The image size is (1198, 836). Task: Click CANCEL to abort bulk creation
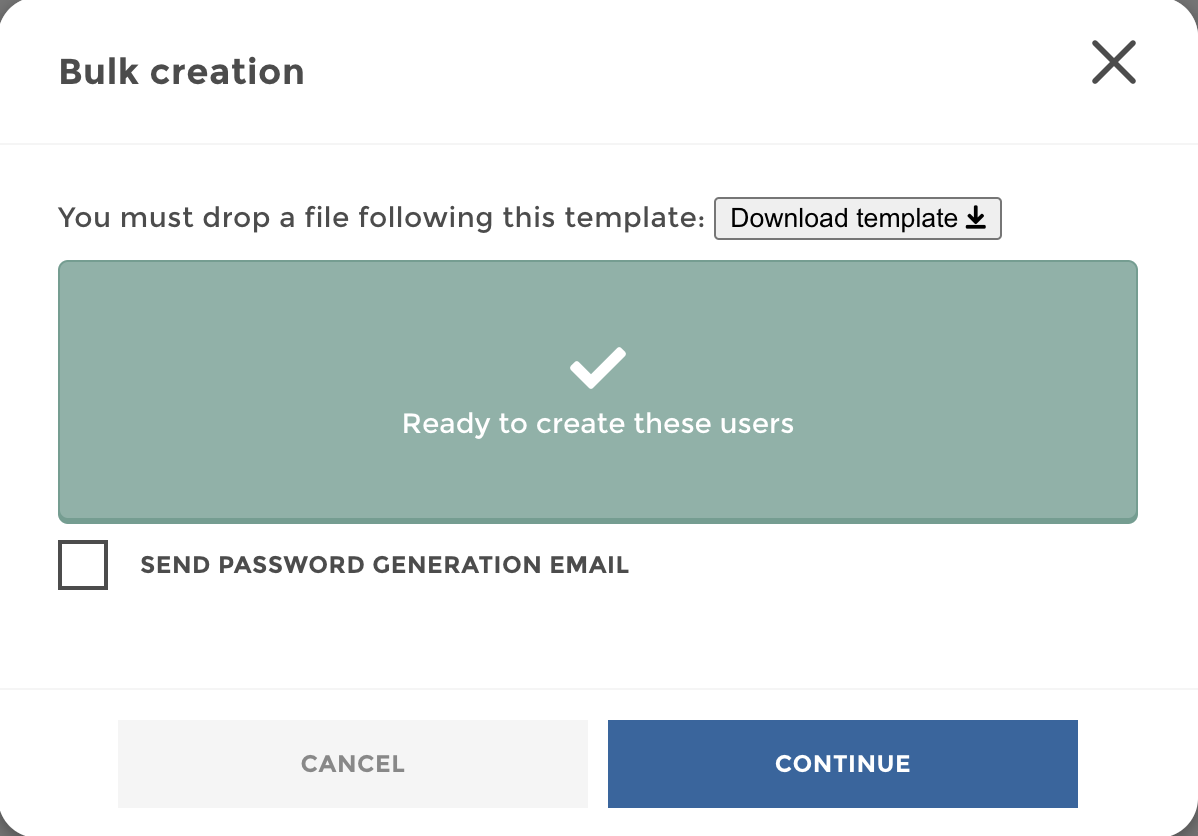coord(352,763)
